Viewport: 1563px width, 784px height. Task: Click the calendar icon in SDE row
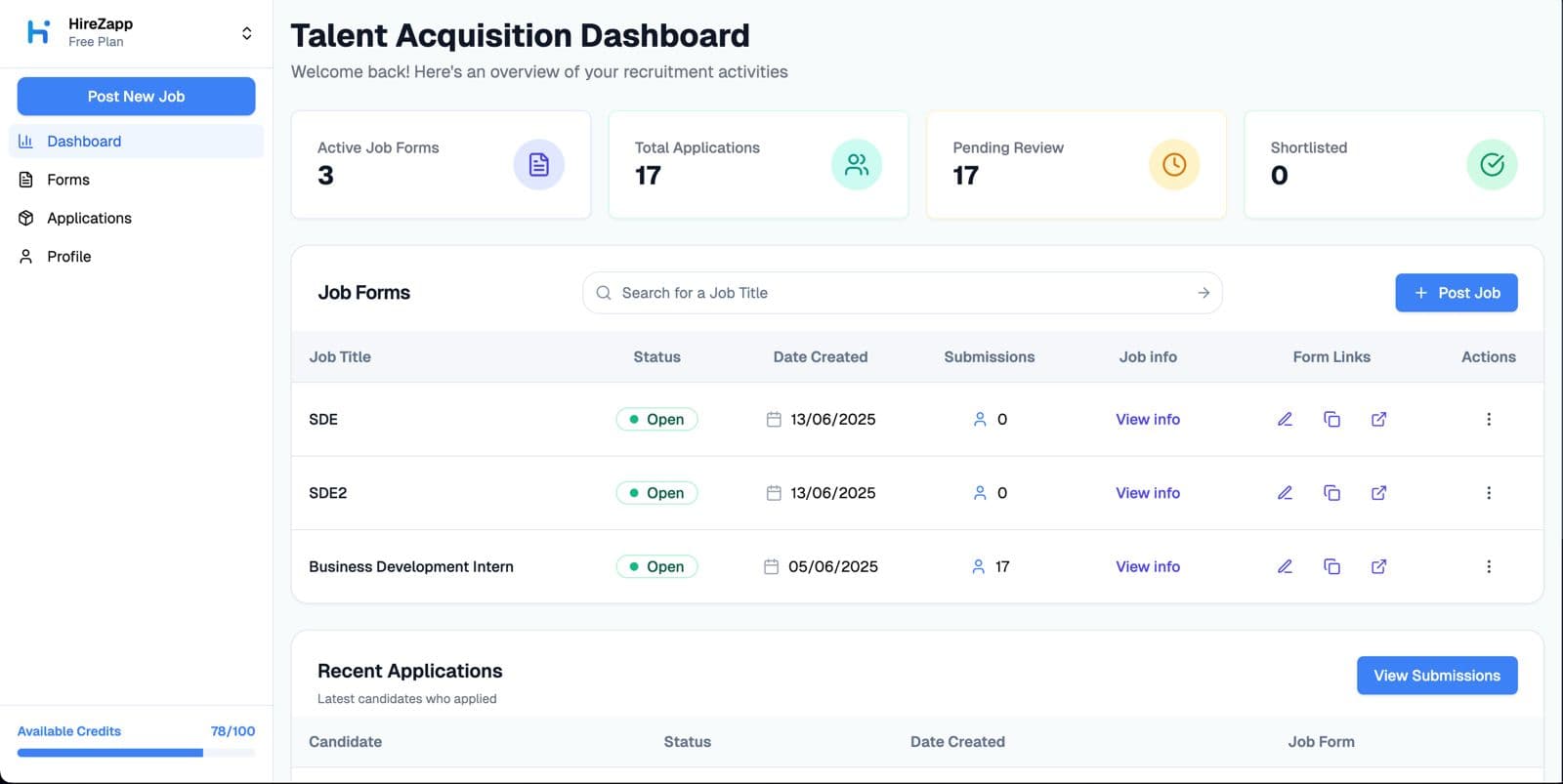774,419
